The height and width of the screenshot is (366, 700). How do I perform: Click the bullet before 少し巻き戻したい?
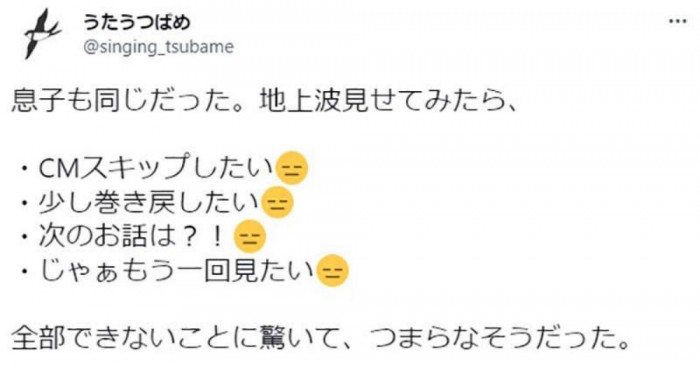point(25,204)
